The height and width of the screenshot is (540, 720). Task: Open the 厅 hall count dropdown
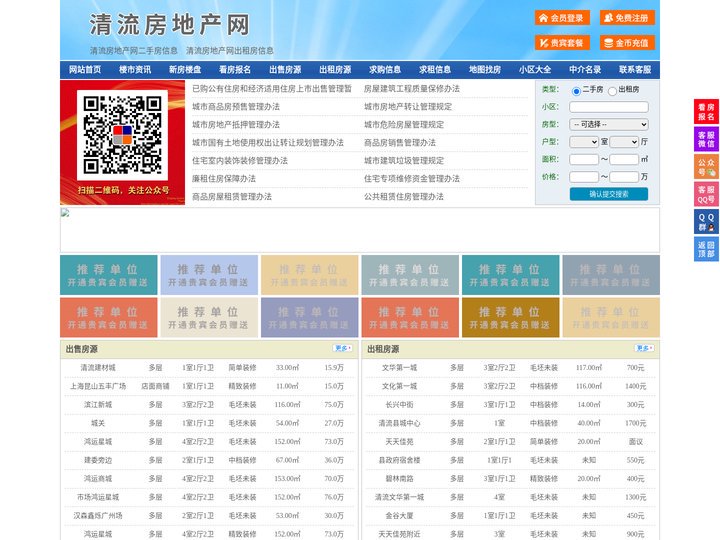(x=624, y=142)
